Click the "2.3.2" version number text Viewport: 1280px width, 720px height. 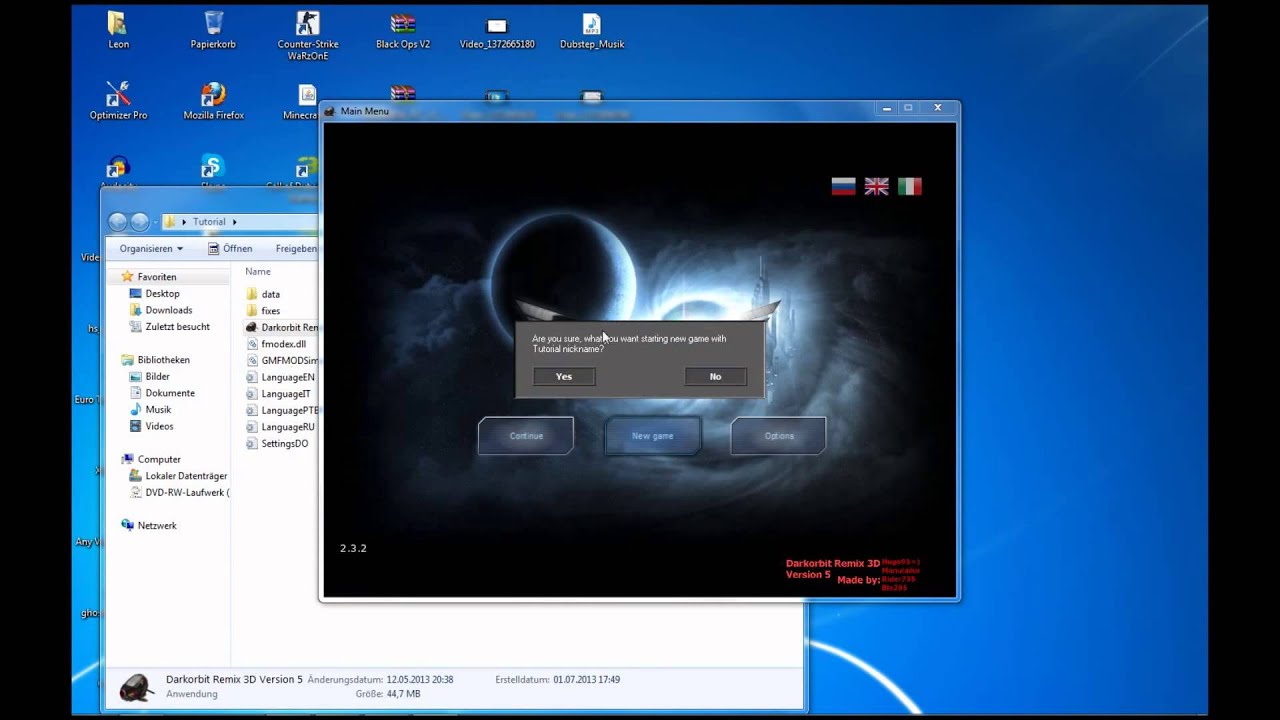pos(353,548)
